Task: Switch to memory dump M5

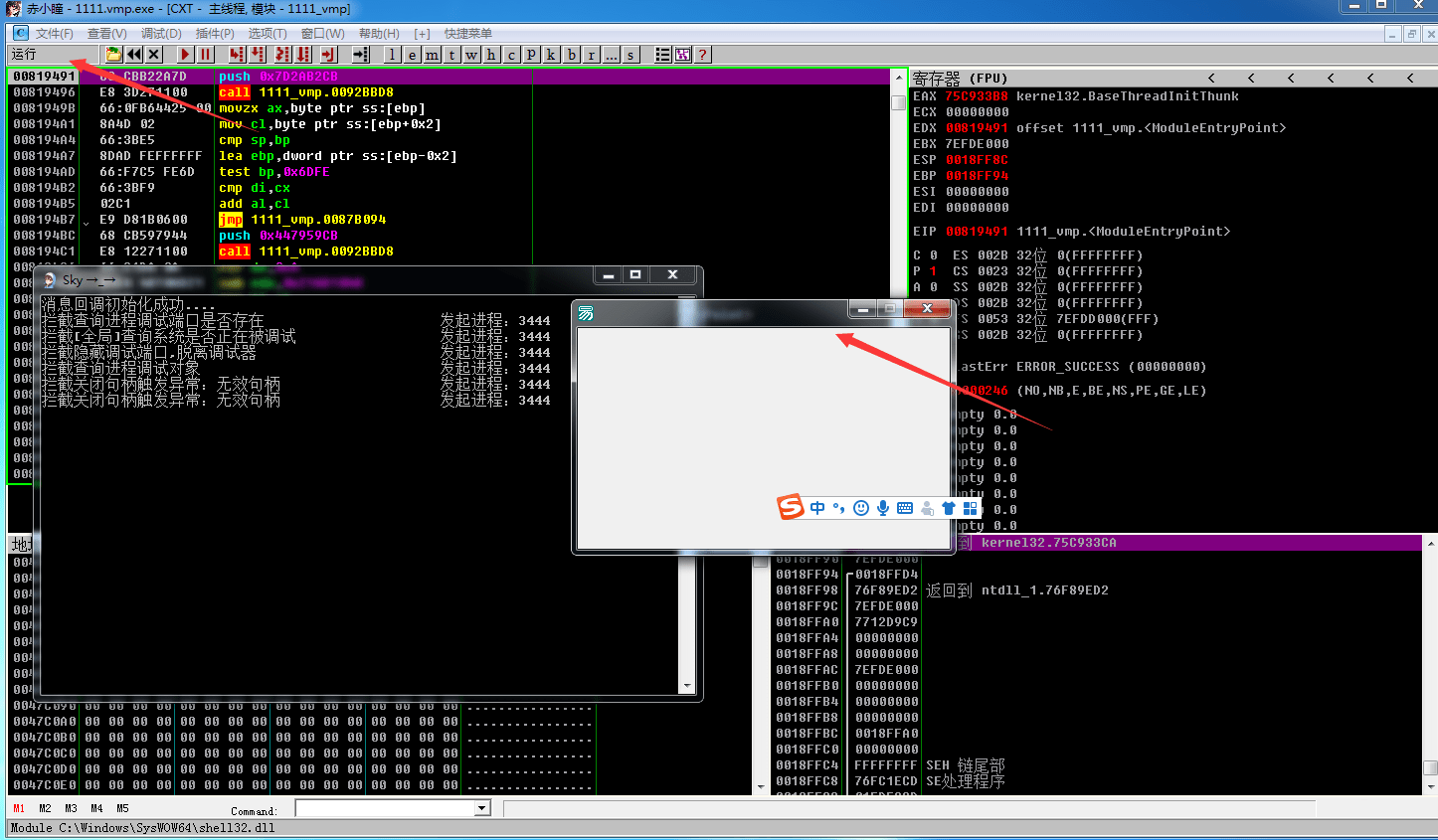Action: point(122,809)
